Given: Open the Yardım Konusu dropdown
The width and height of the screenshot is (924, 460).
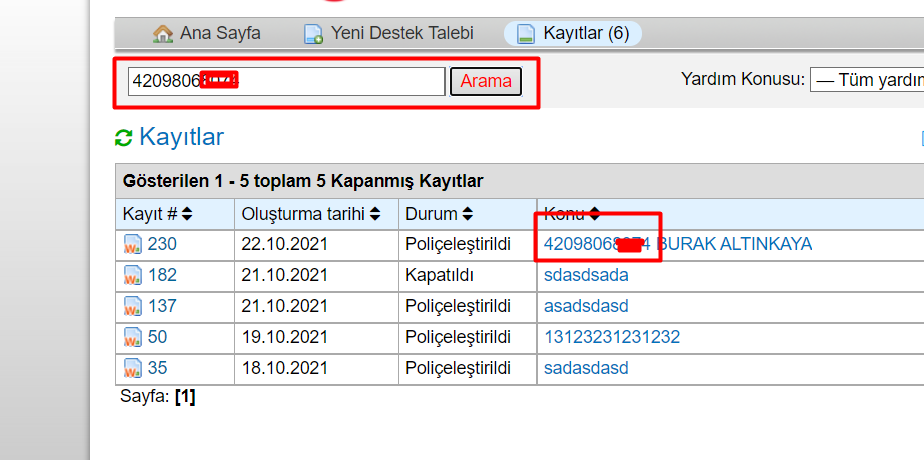Looking at the screenshot, I should 866,80.
